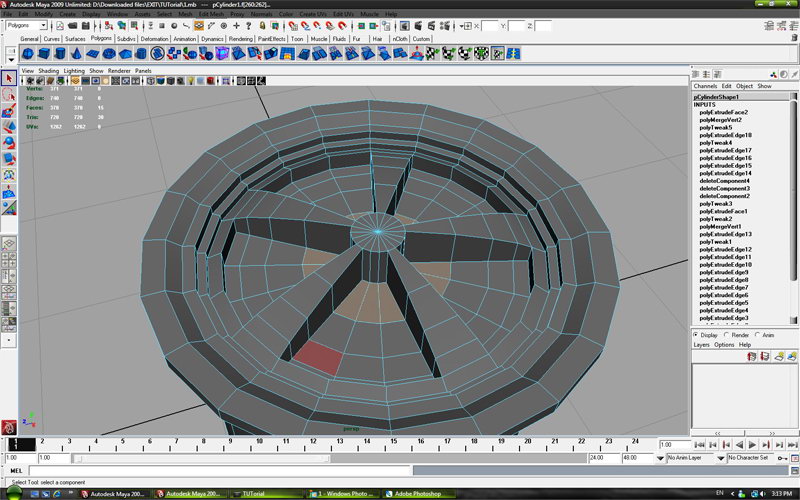Open the Shading menu of the viewport panel
The image size is (800, 500).
click(48, 71)
